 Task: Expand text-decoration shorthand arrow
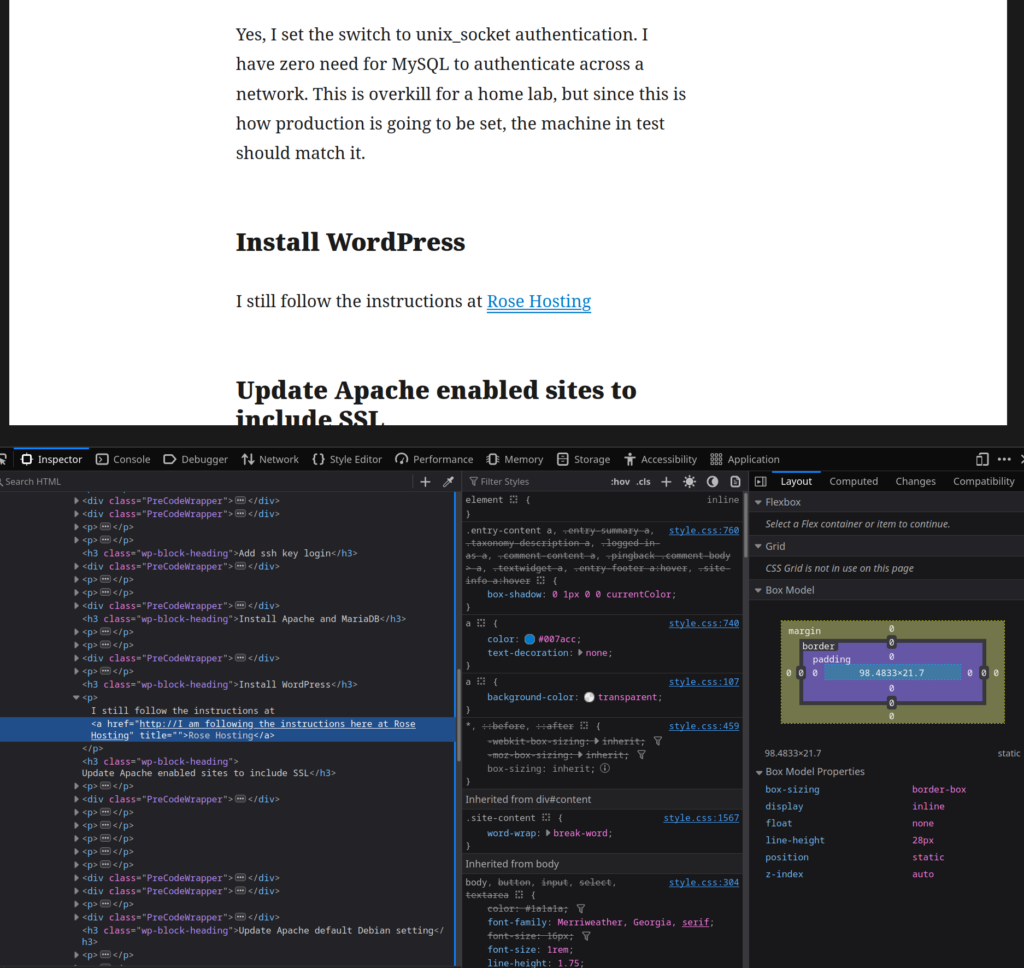coord(581,653)
